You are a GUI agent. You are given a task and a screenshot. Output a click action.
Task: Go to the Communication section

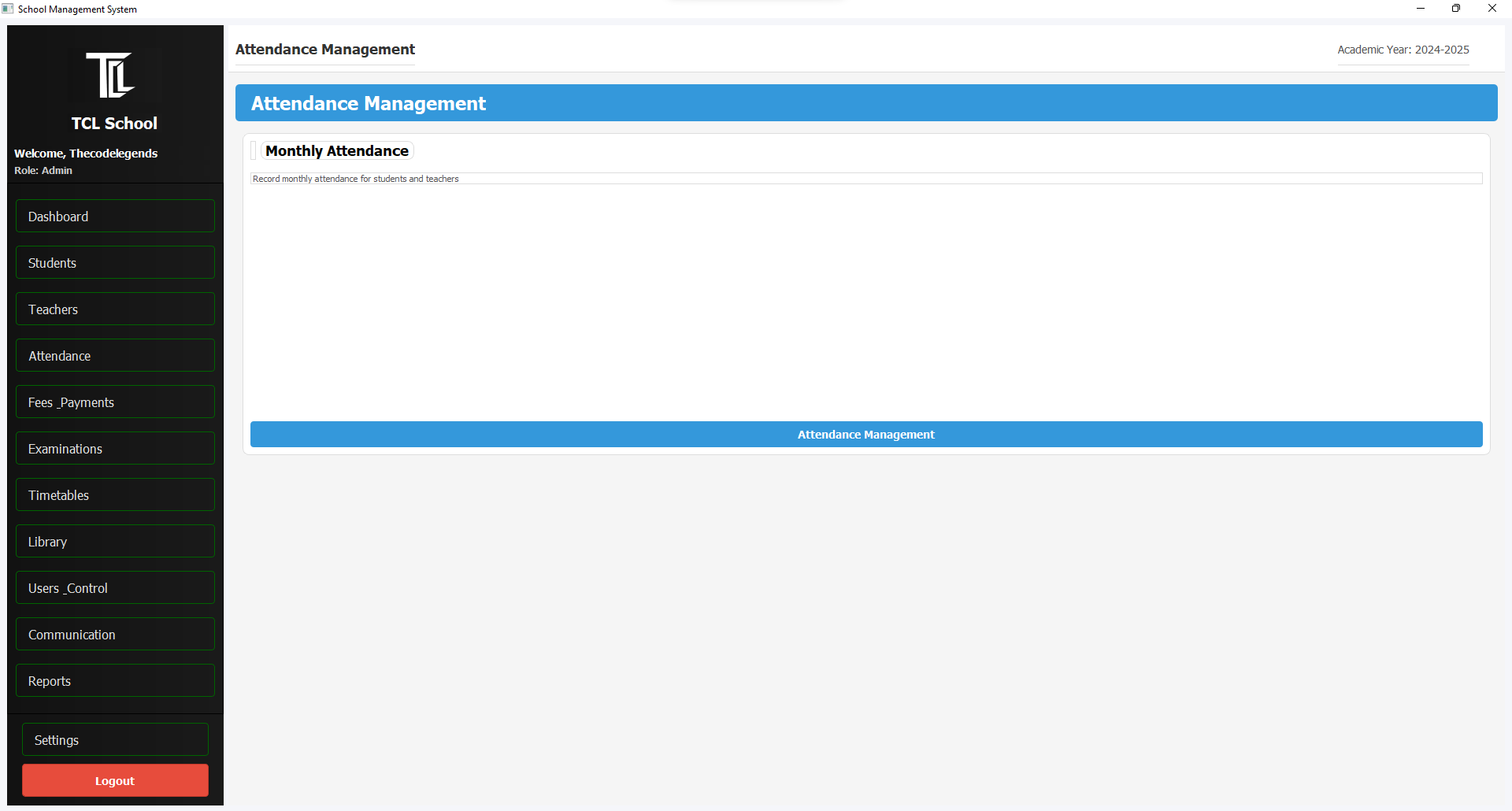(115, 635)
